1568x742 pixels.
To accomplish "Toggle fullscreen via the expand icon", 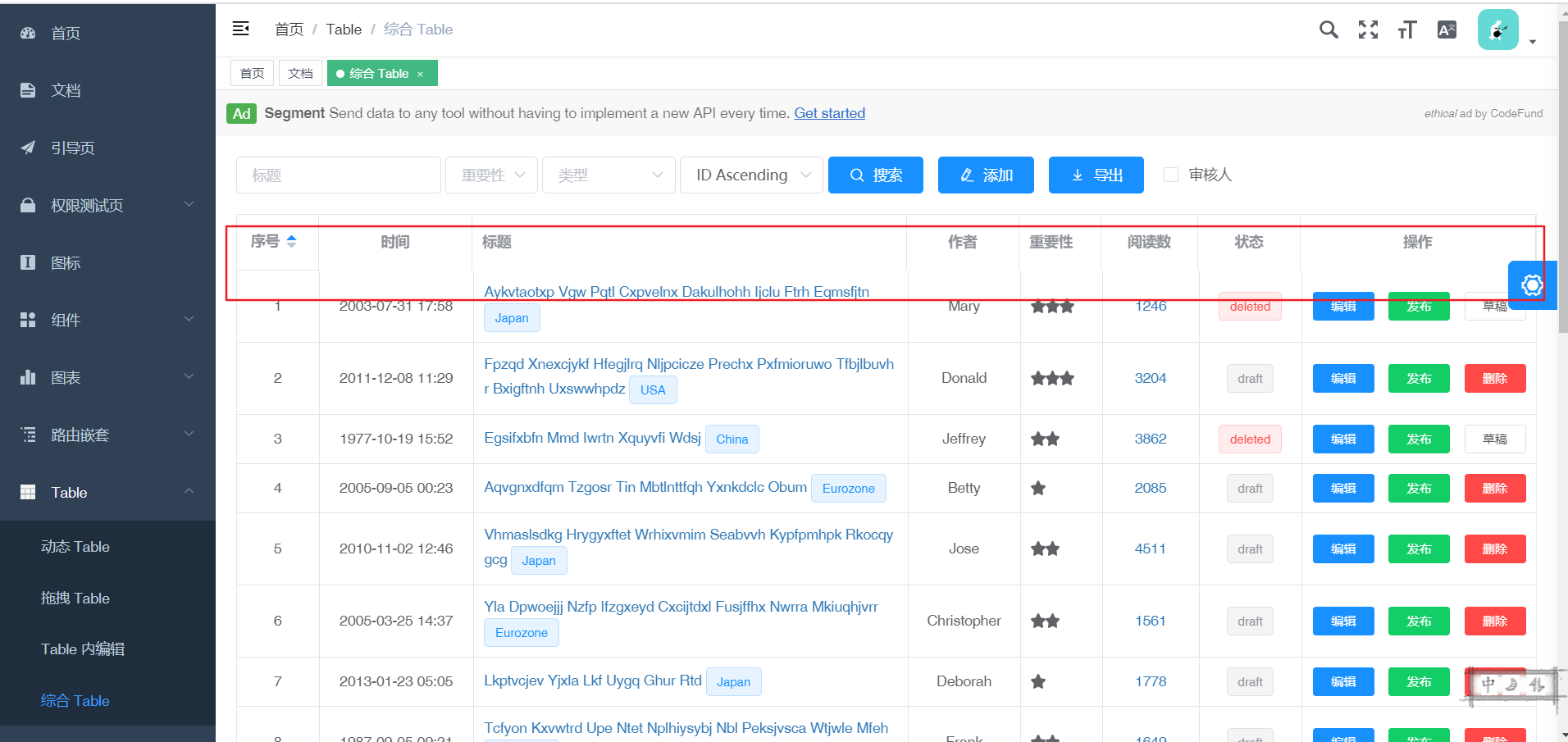I will click(x=1368, y=29).
